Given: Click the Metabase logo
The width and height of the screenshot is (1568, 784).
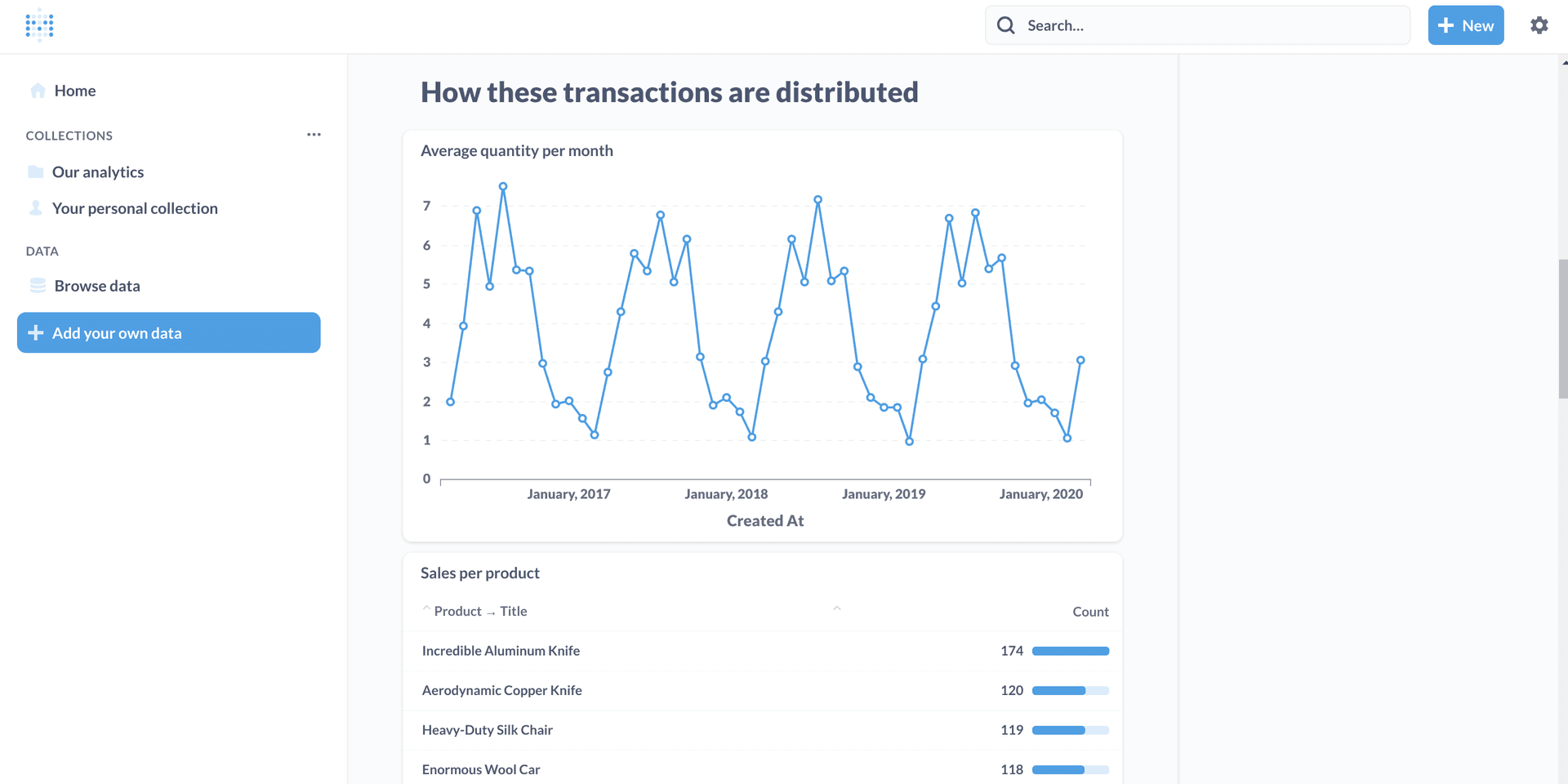Looking at the screenshot, I should [x=38, y=25].
